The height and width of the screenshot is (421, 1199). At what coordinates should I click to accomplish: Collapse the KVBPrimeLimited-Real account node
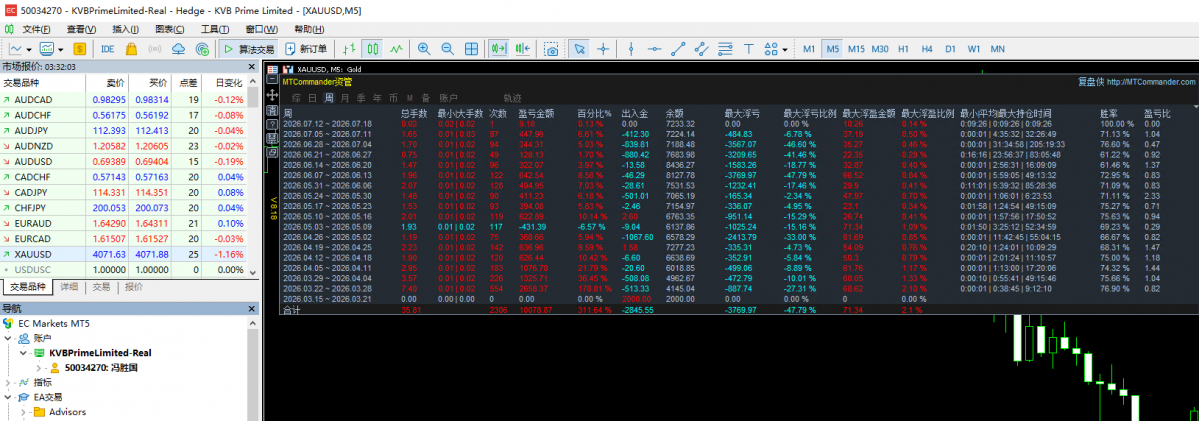(23, 353)
